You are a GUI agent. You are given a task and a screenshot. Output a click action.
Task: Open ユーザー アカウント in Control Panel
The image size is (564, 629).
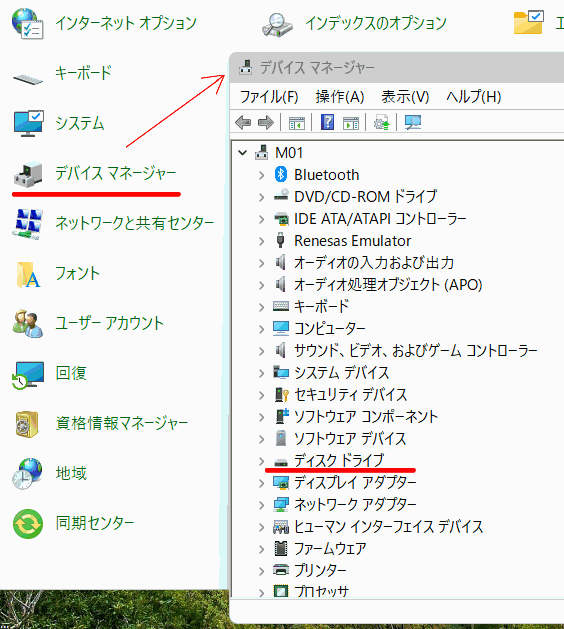pos(110,323)
